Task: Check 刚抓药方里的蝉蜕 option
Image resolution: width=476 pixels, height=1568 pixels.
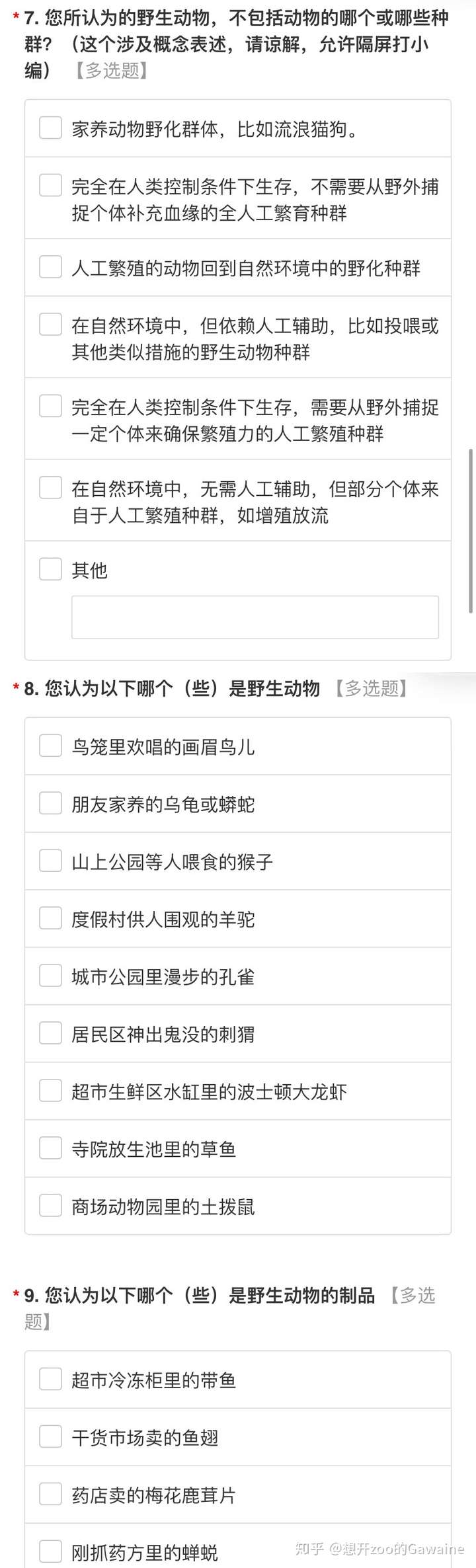Action: pos(50,1551)
